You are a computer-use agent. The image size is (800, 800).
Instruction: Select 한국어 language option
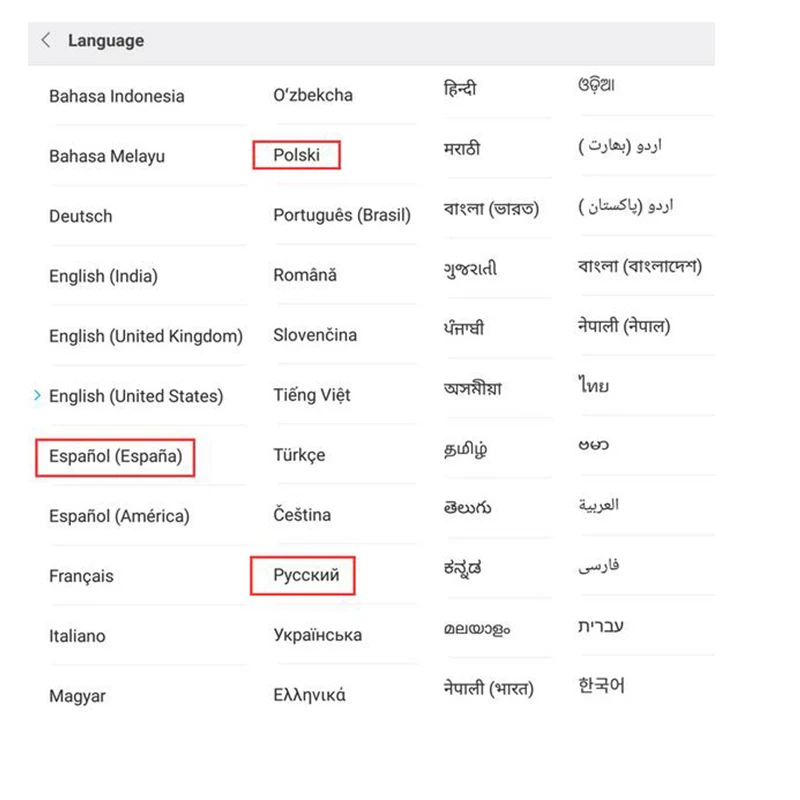601,686
